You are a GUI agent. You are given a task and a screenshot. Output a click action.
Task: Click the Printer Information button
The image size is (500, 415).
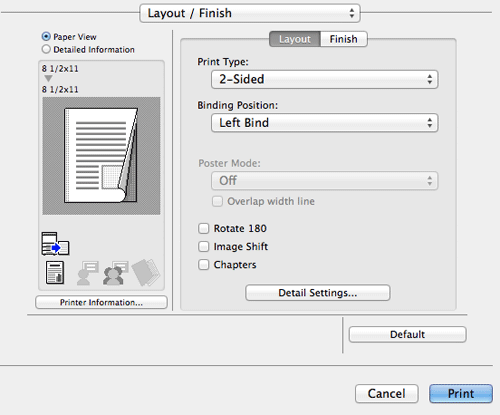pos(101,302)
